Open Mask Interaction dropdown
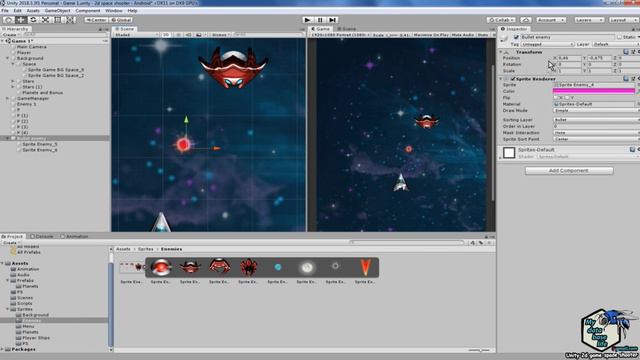 [596, 133]
